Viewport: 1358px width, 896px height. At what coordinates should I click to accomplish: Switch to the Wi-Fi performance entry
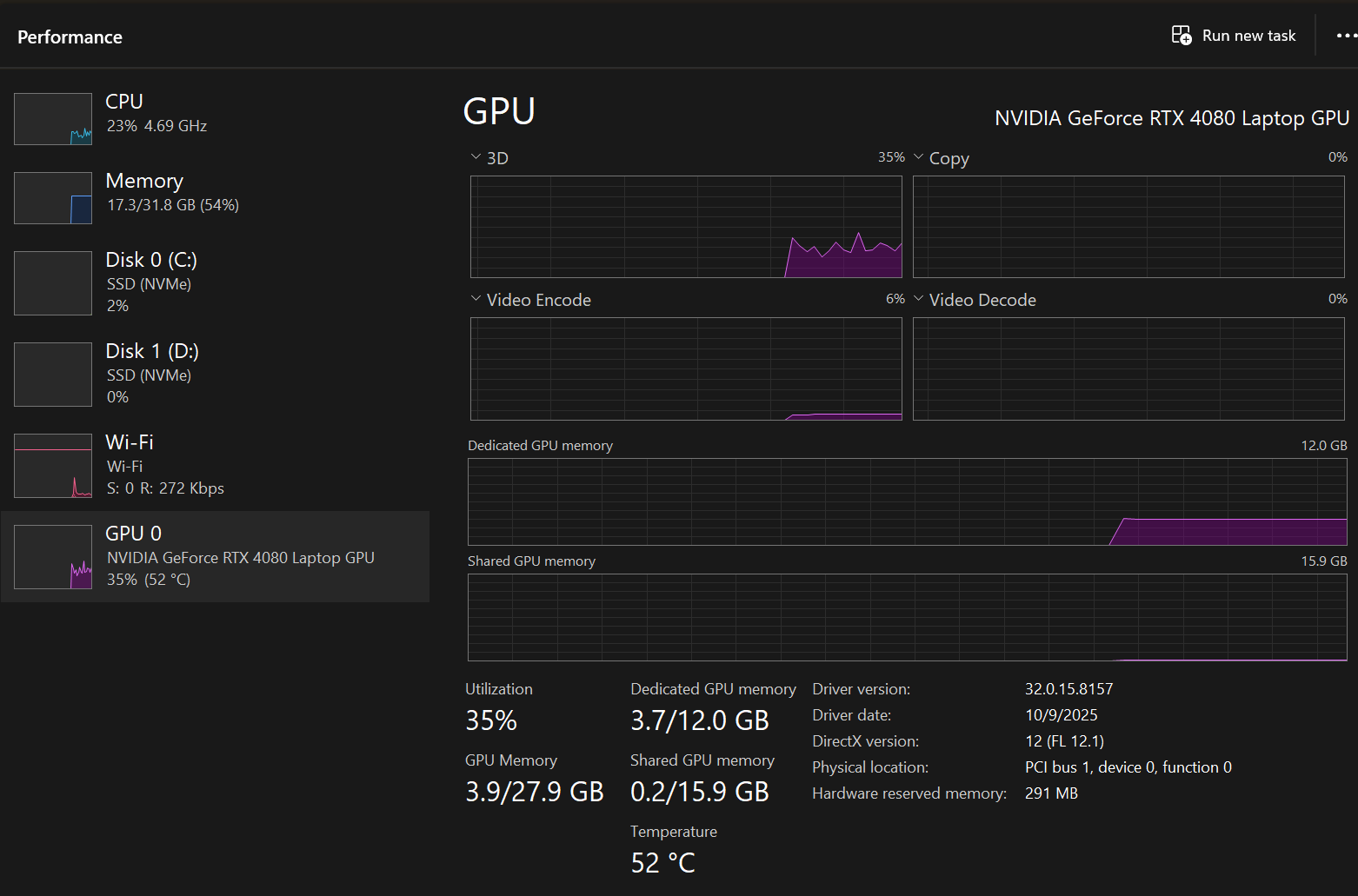[x=165, y=465]
